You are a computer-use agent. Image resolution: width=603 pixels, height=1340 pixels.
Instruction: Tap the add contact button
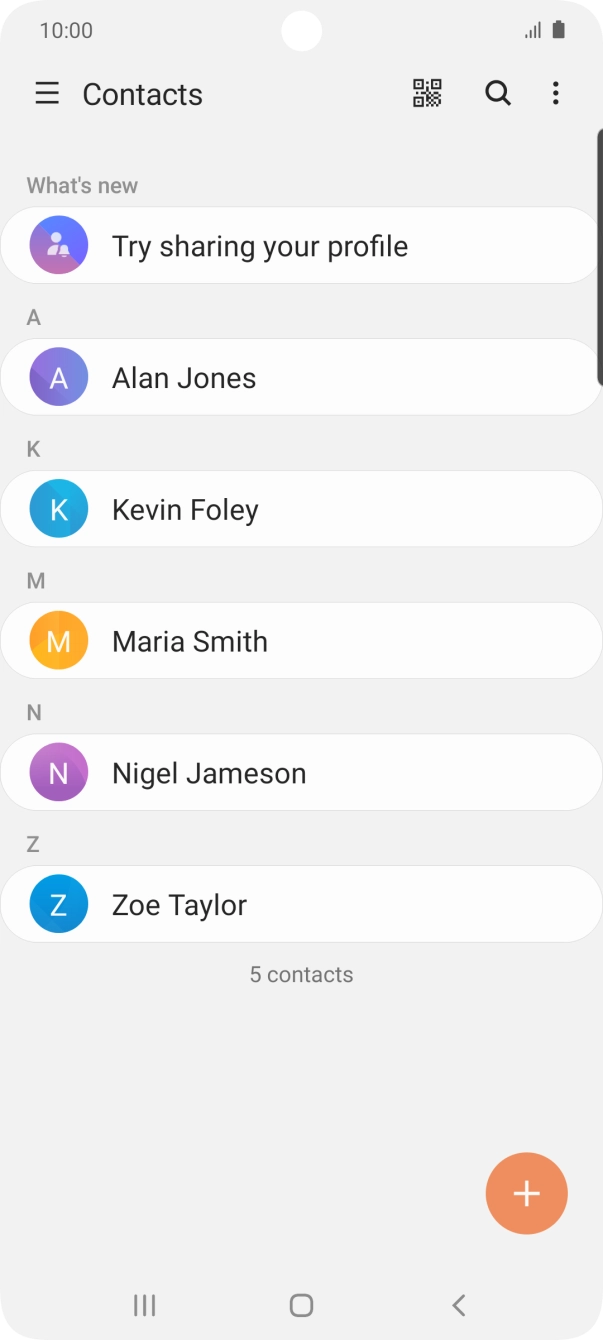pos(526,1193)
